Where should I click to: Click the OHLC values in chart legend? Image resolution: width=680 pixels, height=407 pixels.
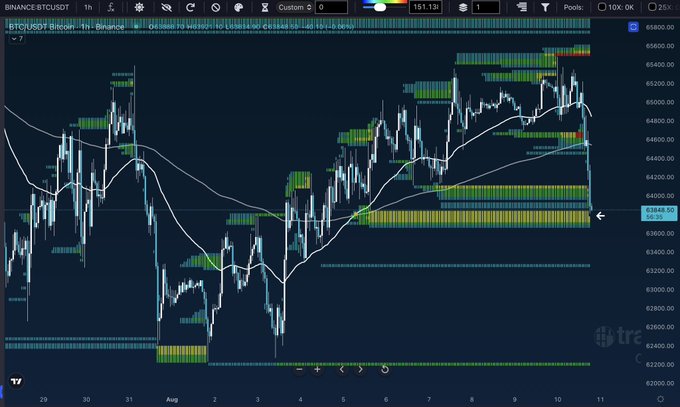251,27
